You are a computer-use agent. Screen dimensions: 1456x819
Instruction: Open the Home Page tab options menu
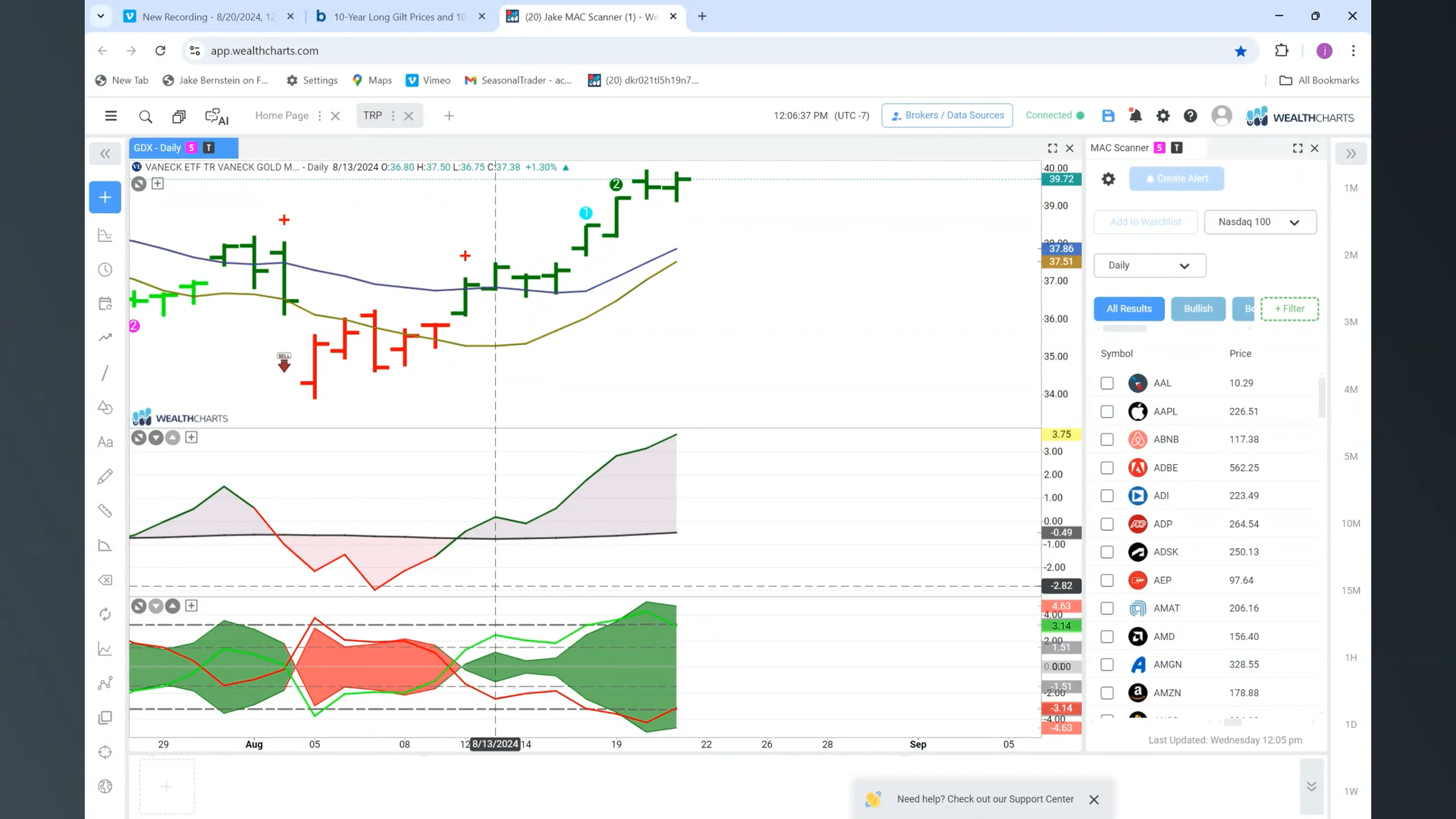coord(319,116)
